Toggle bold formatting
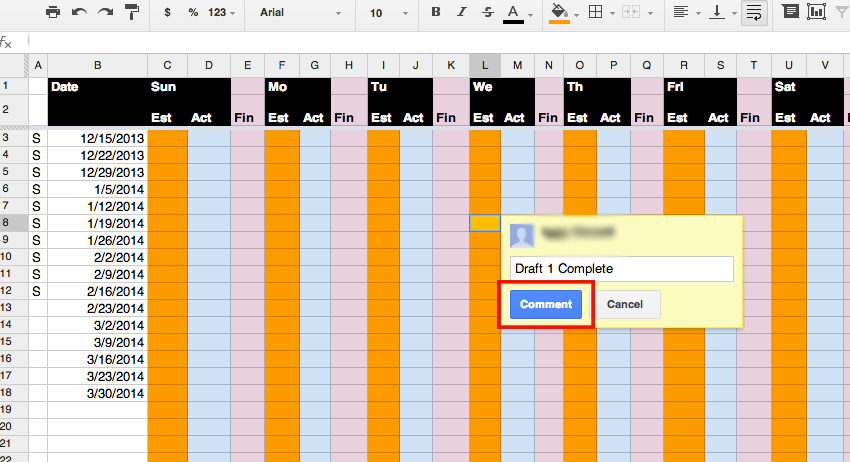This screenshot has width=850, height=462. [x=436, y=12]
